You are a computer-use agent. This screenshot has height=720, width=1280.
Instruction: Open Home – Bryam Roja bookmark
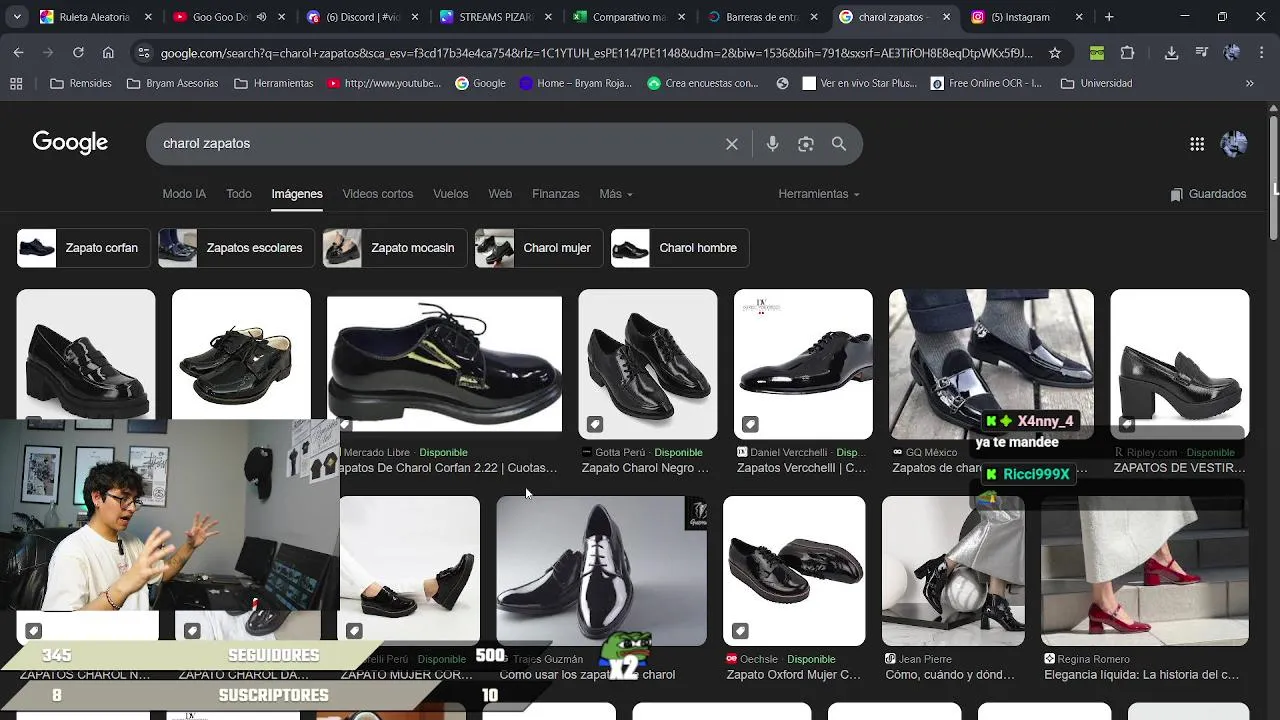tap(575, 83)
